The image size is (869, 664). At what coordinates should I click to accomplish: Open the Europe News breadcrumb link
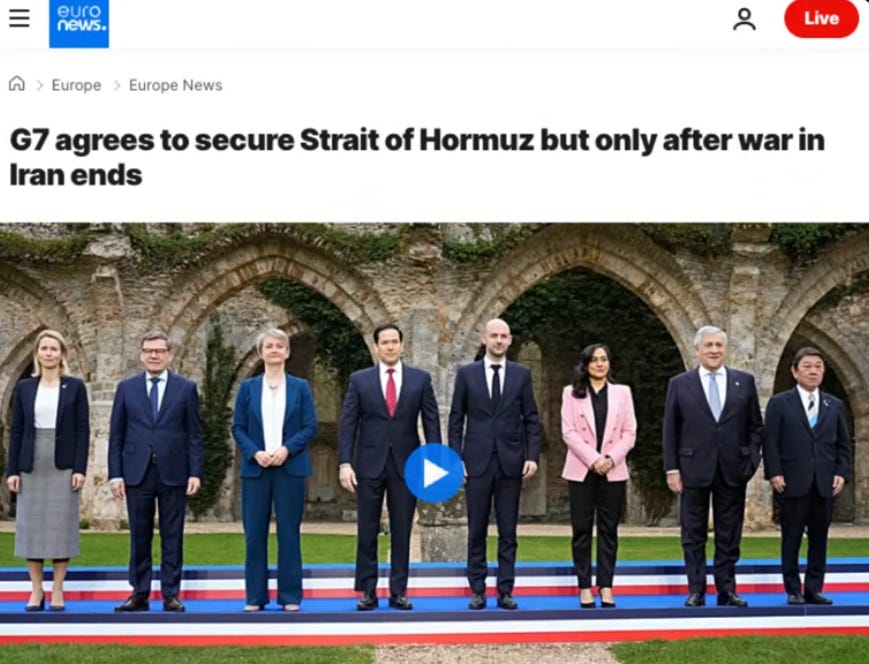click(176, 85)
